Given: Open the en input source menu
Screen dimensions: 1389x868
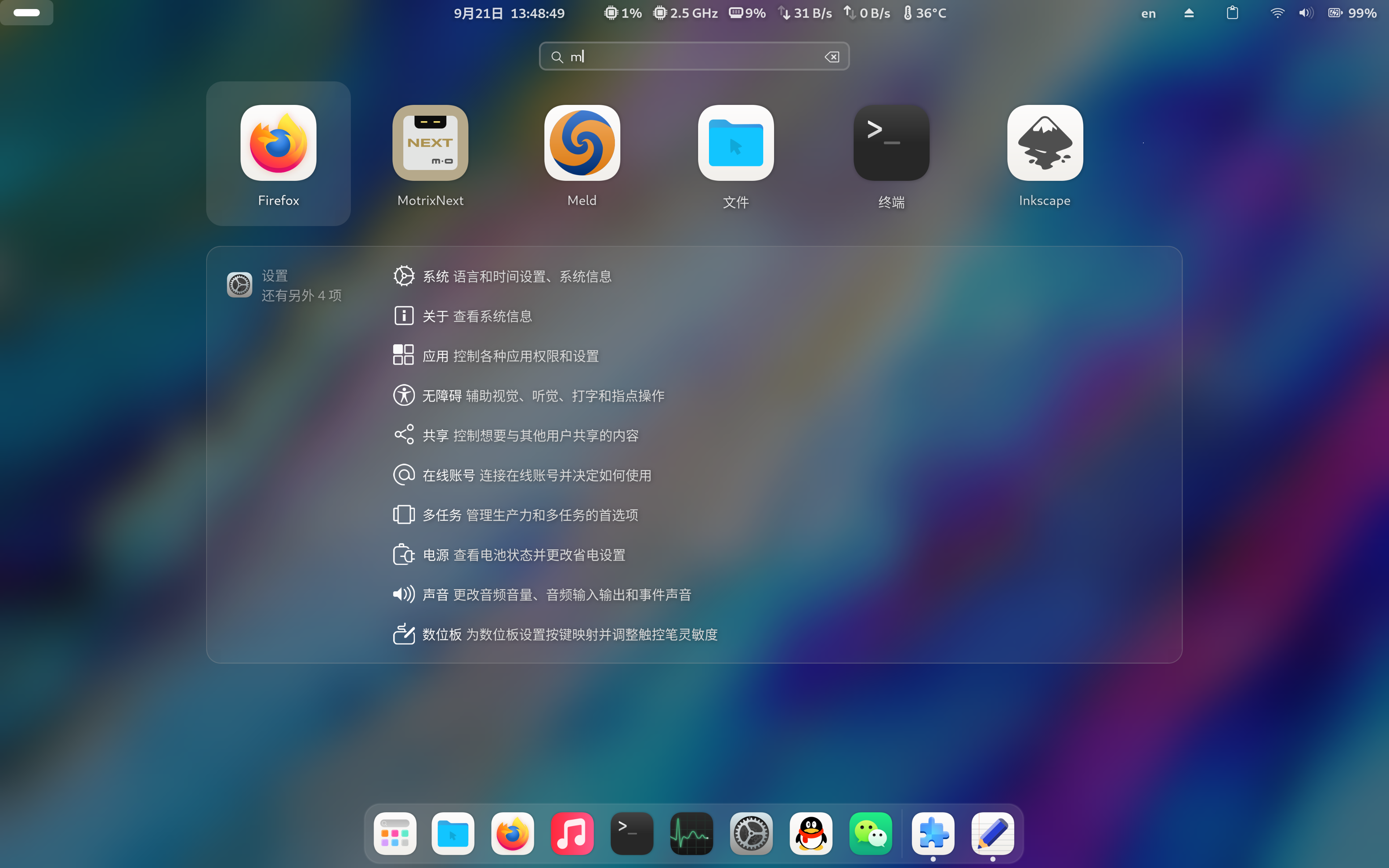Looking at the screenshot, I should coord(1148,13).
